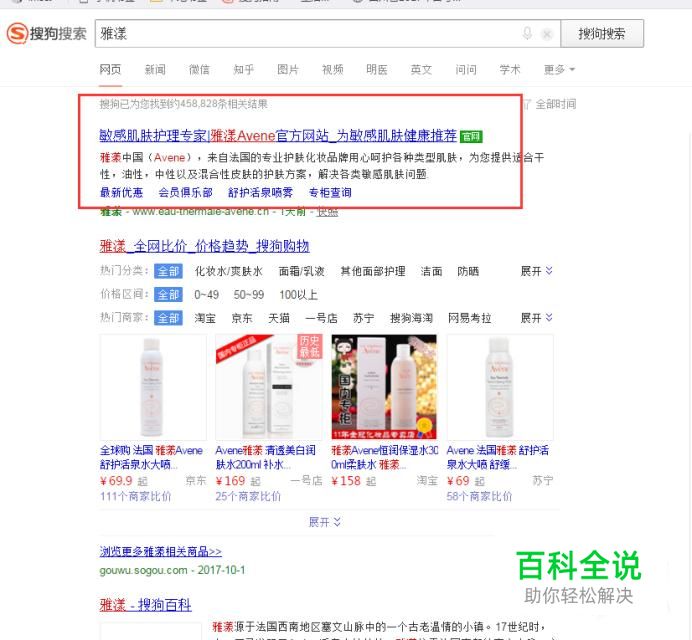Choose the 50~99 price range

click(249, 294)
